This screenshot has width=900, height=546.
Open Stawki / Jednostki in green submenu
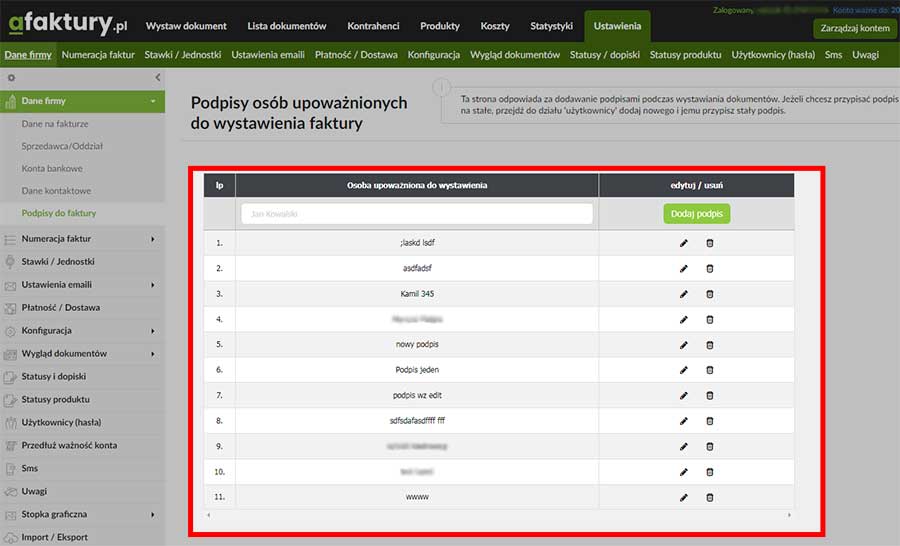coord(183,55)
